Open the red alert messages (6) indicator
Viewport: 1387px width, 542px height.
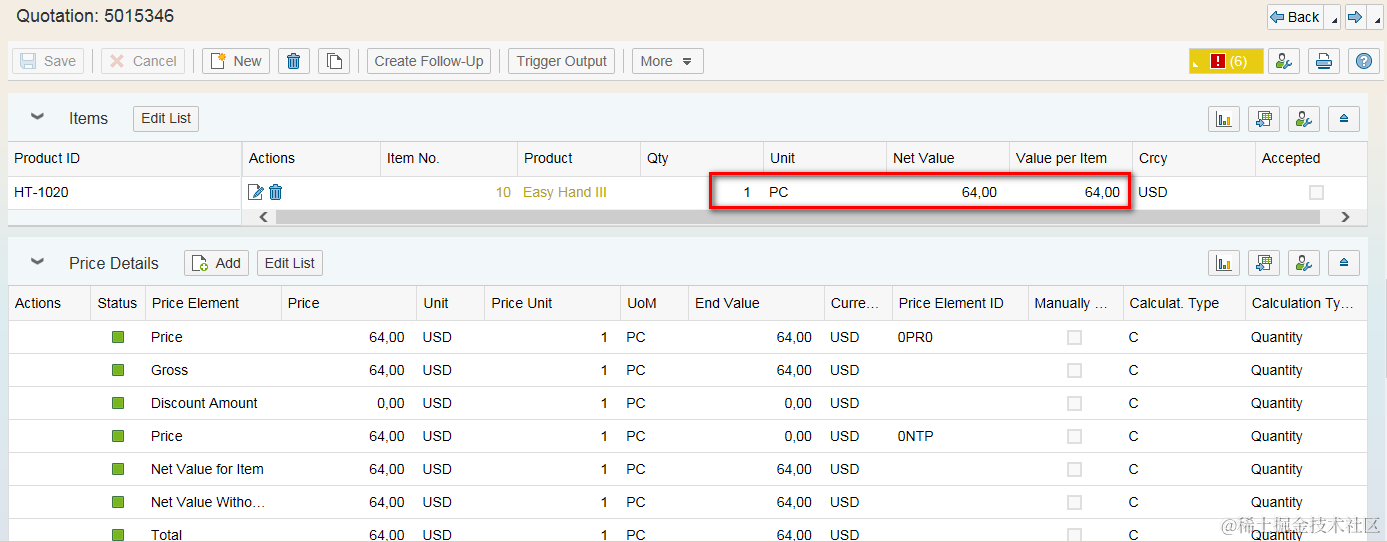1226,61
